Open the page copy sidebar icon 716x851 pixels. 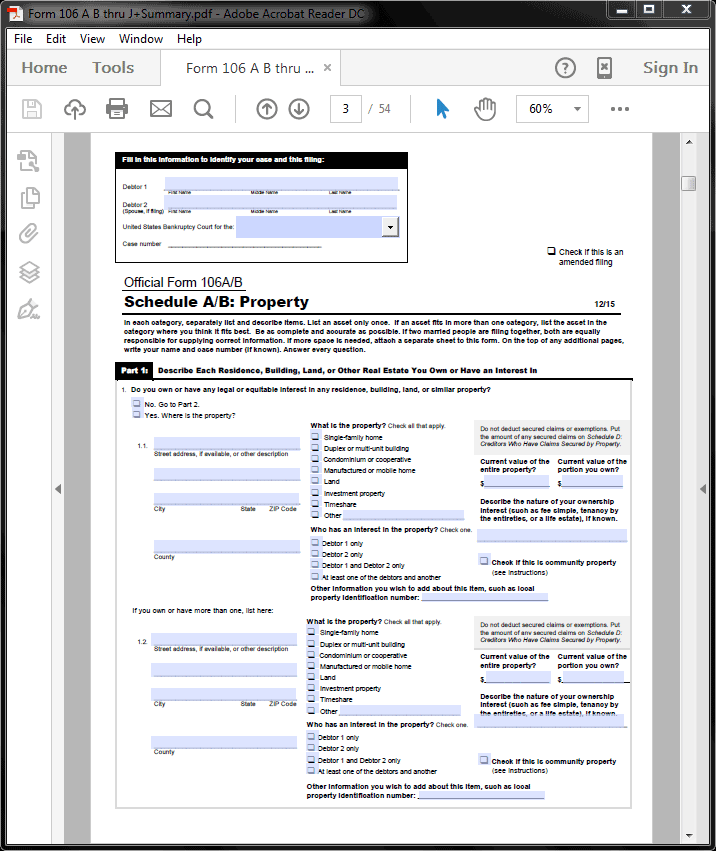click(x=30, y=198)
